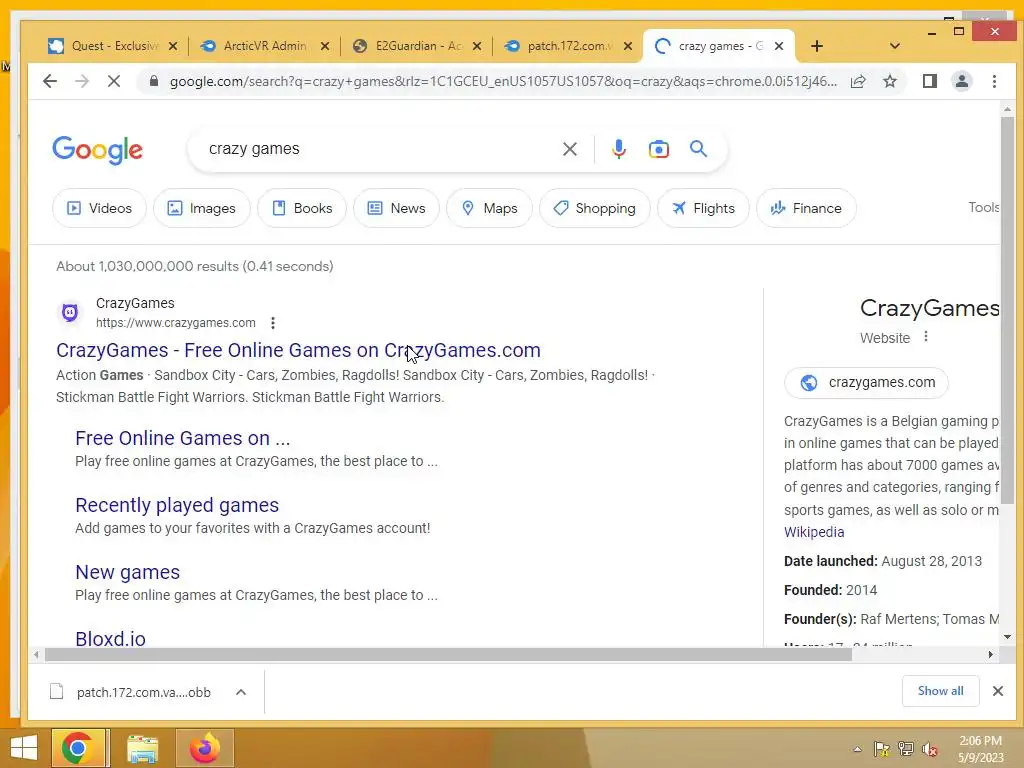Click the forward navigation arrow

(x=82, y=81)
